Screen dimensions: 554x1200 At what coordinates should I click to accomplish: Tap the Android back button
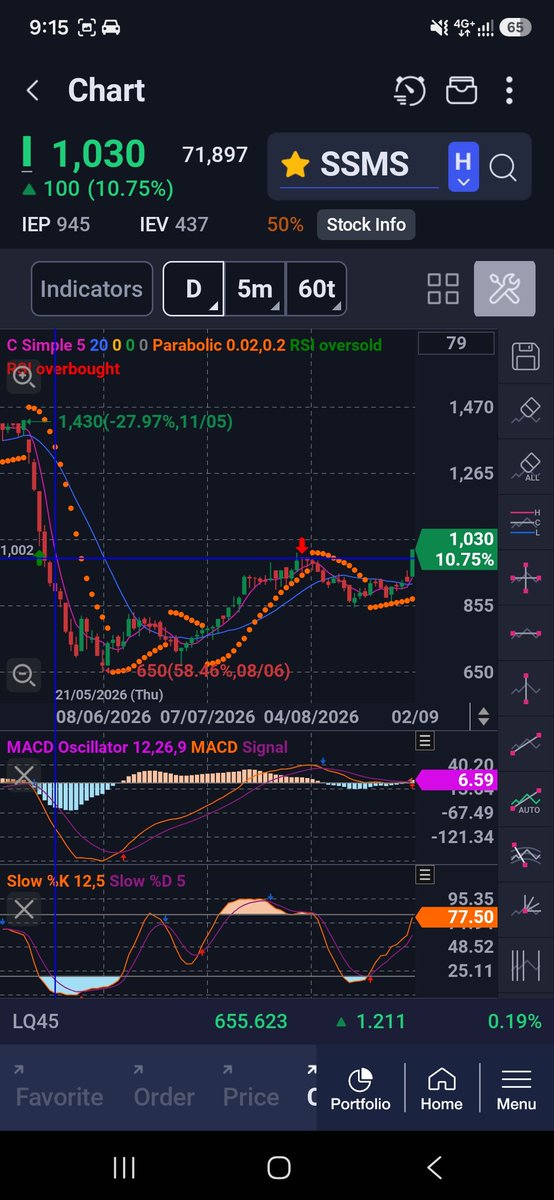pos(434,1167)
